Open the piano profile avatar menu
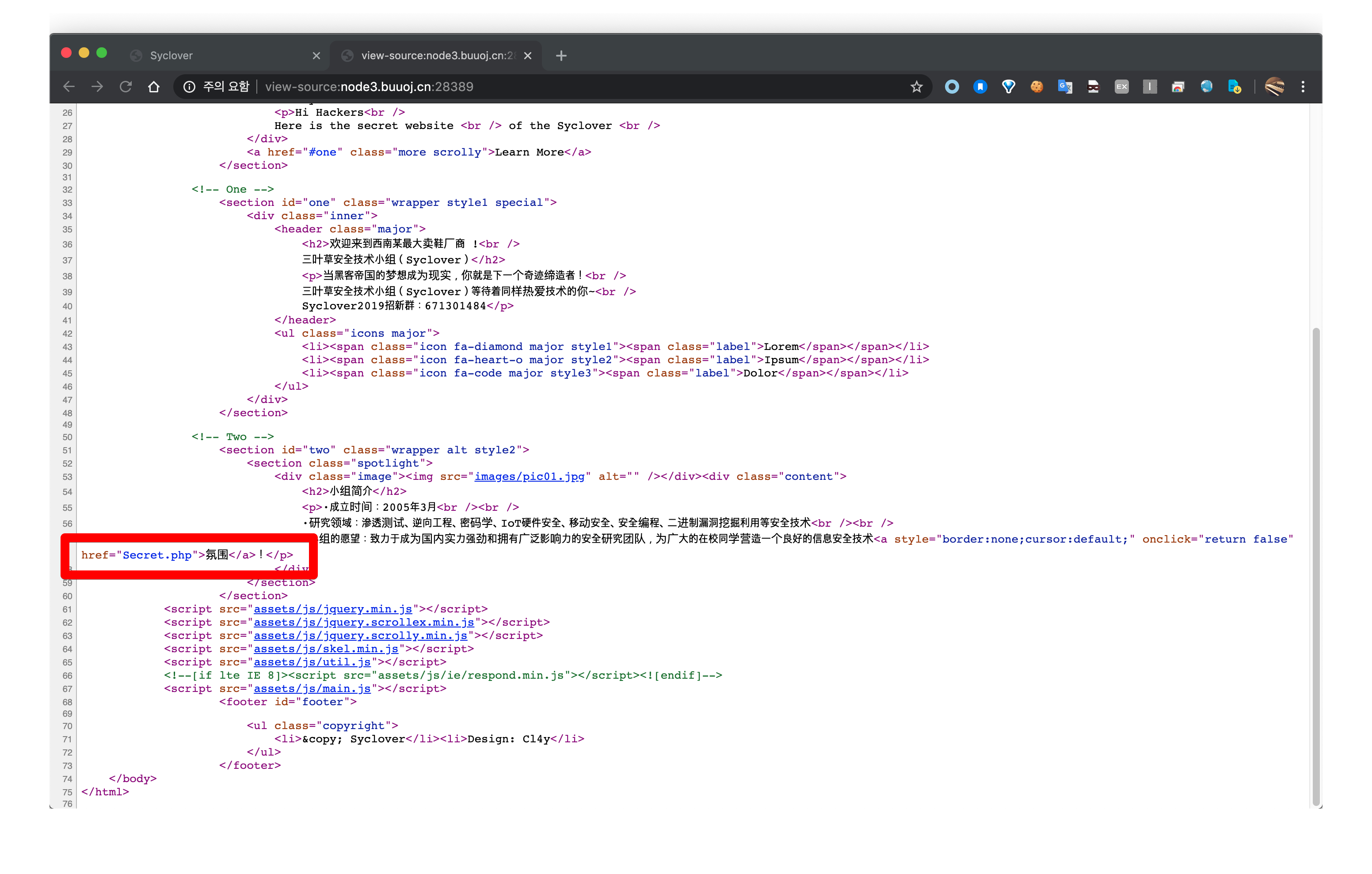Image resolution: width=1372 pixels, height=874 pixels. click(x=1274, y=87)
